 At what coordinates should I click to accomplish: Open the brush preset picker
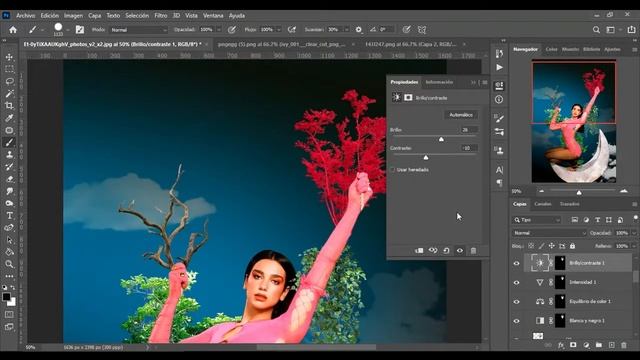click(x=61, y=29)
